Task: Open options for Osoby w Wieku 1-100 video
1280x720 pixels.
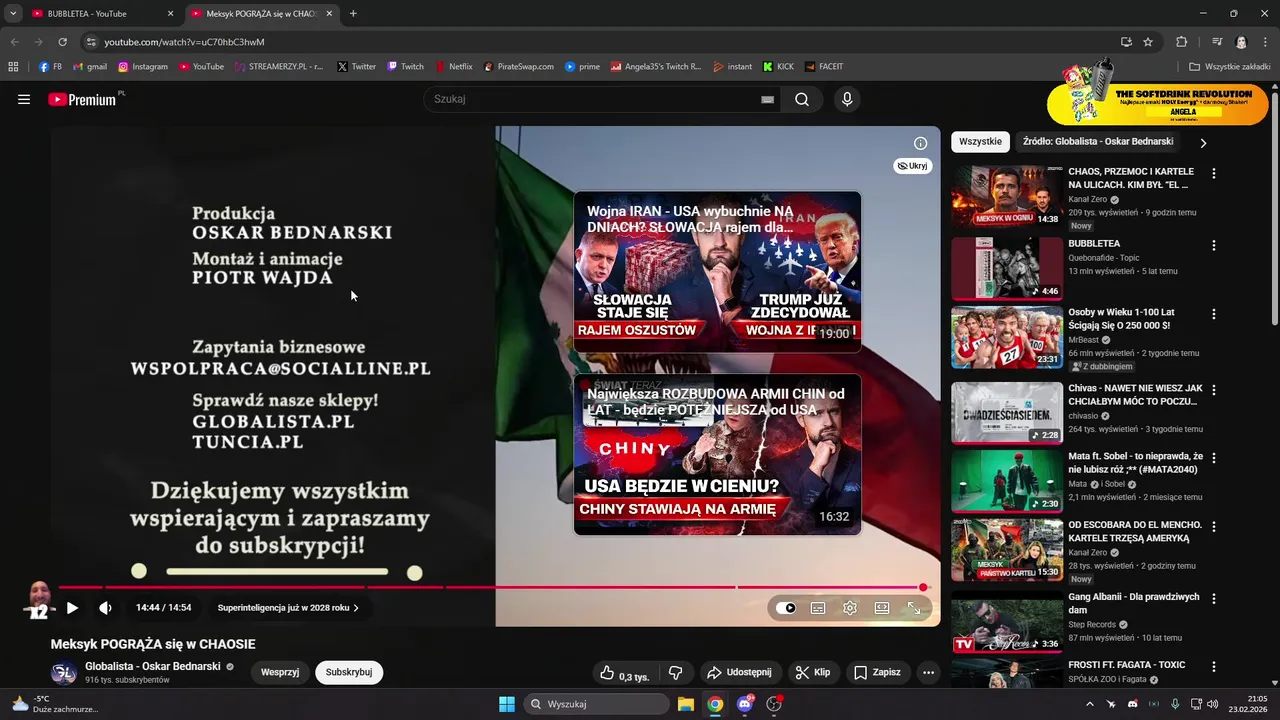Action: point(1214,314)
